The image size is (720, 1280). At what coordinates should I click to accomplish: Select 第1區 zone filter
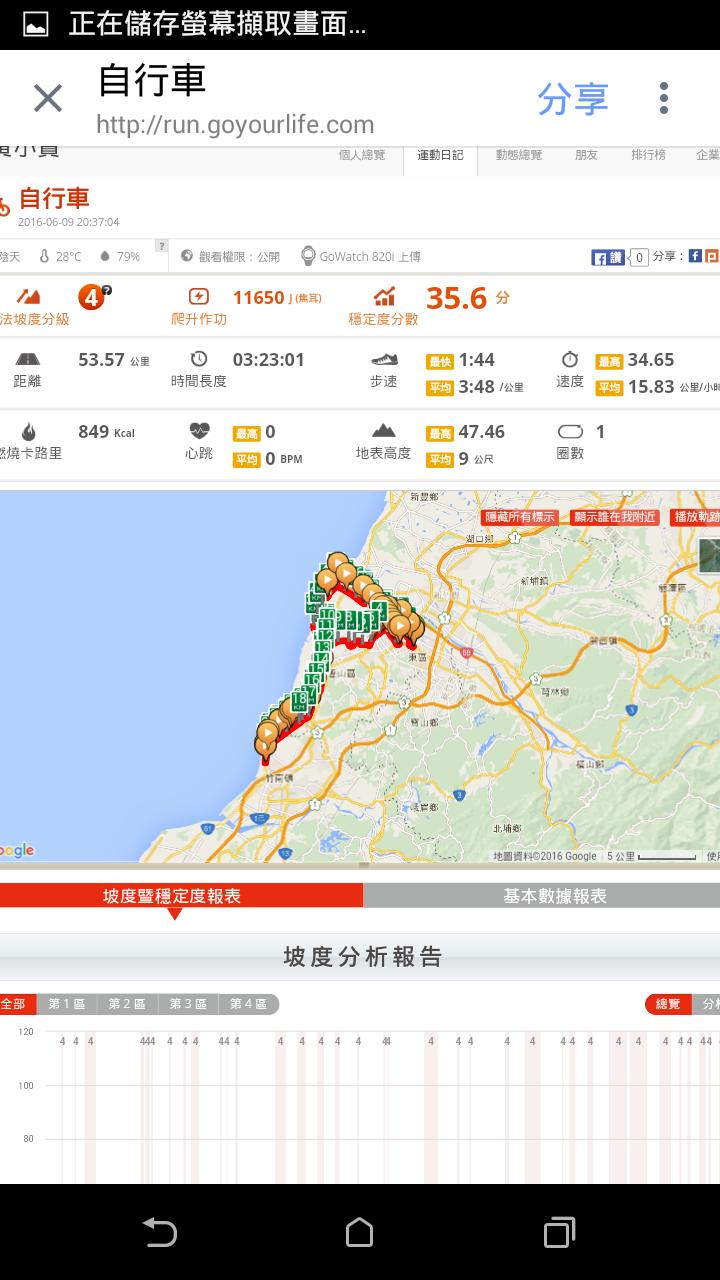(x=67, y=1004)
